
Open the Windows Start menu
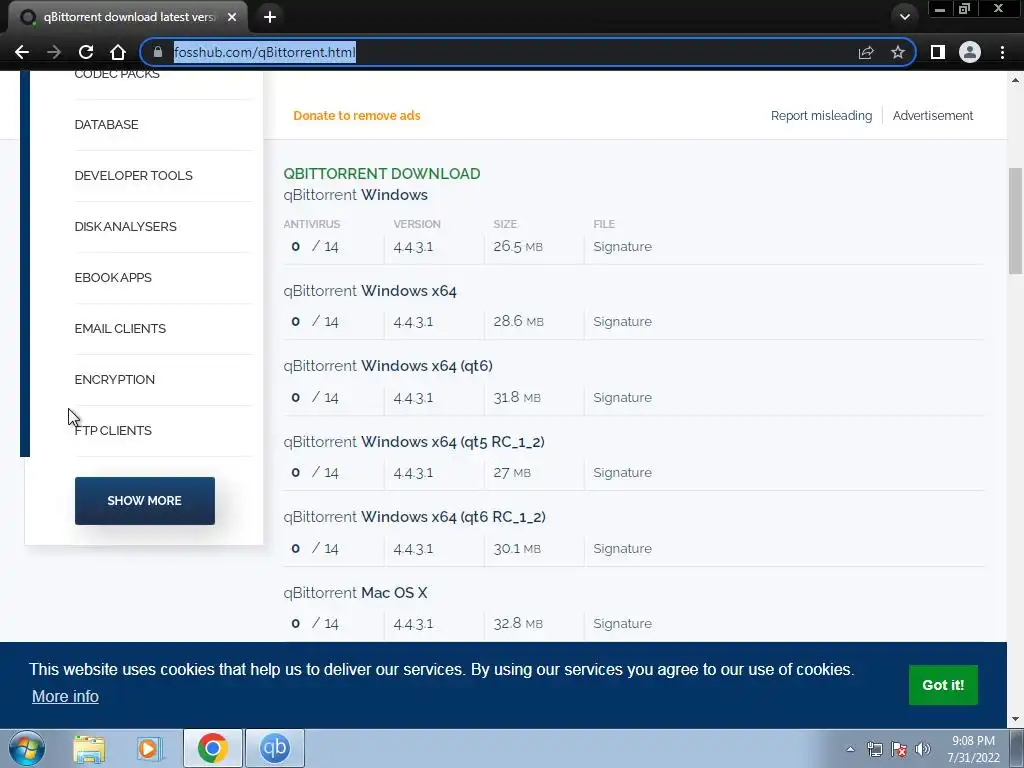(27, 748)
